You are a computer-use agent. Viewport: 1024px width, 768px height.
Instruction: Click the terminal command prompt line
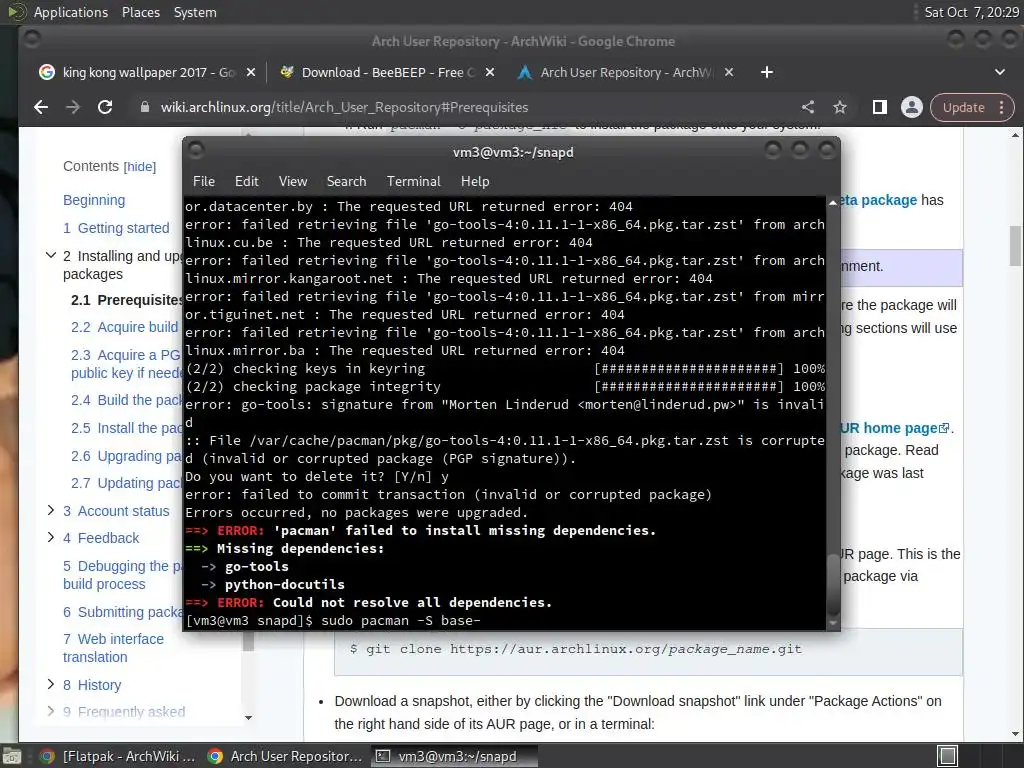pyautogui.click(x=333, y=620)
